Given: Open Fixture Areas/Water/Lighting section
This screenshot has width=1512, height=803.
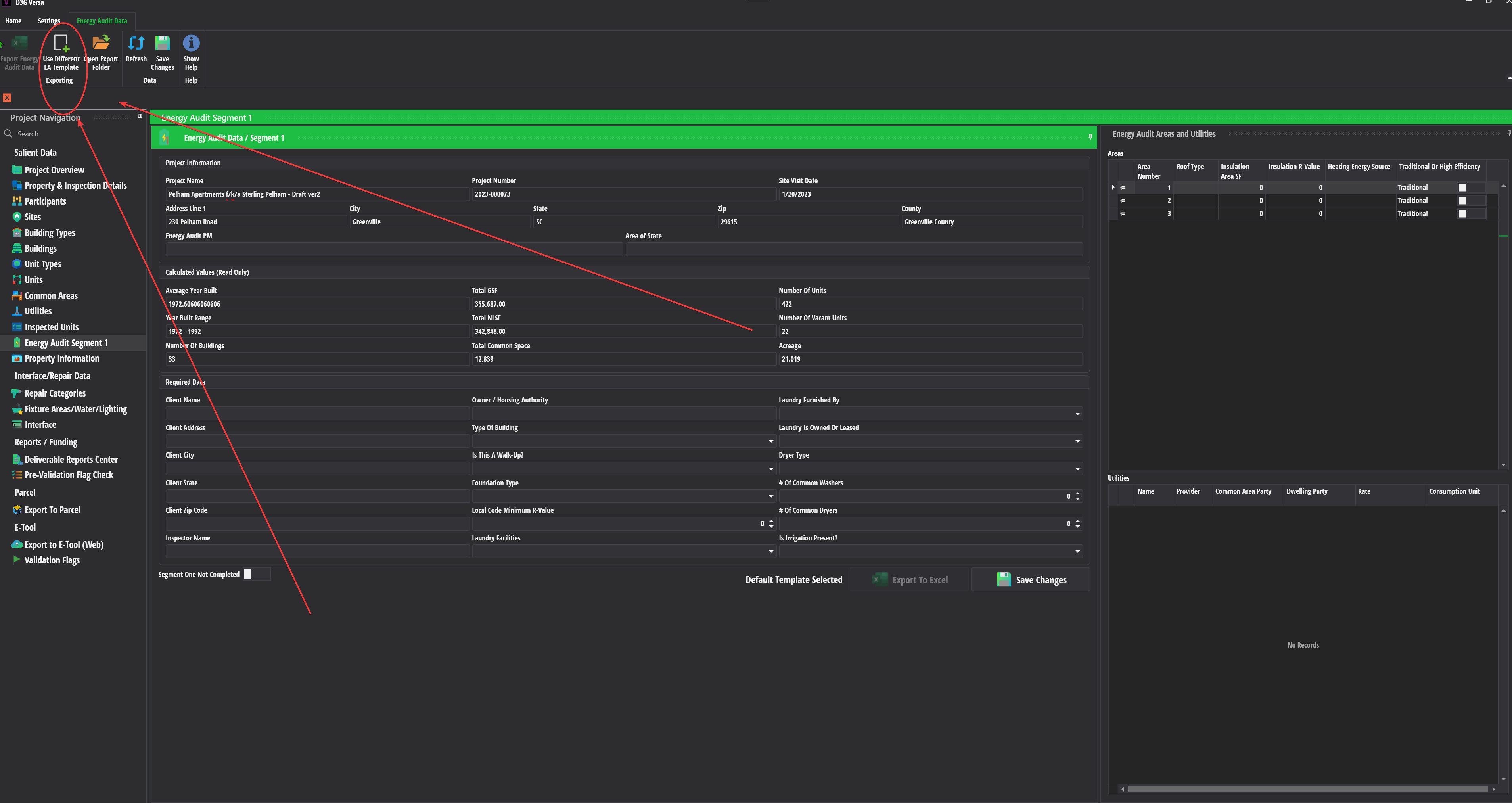Looking at the screenshot, I should pos(75,408).
